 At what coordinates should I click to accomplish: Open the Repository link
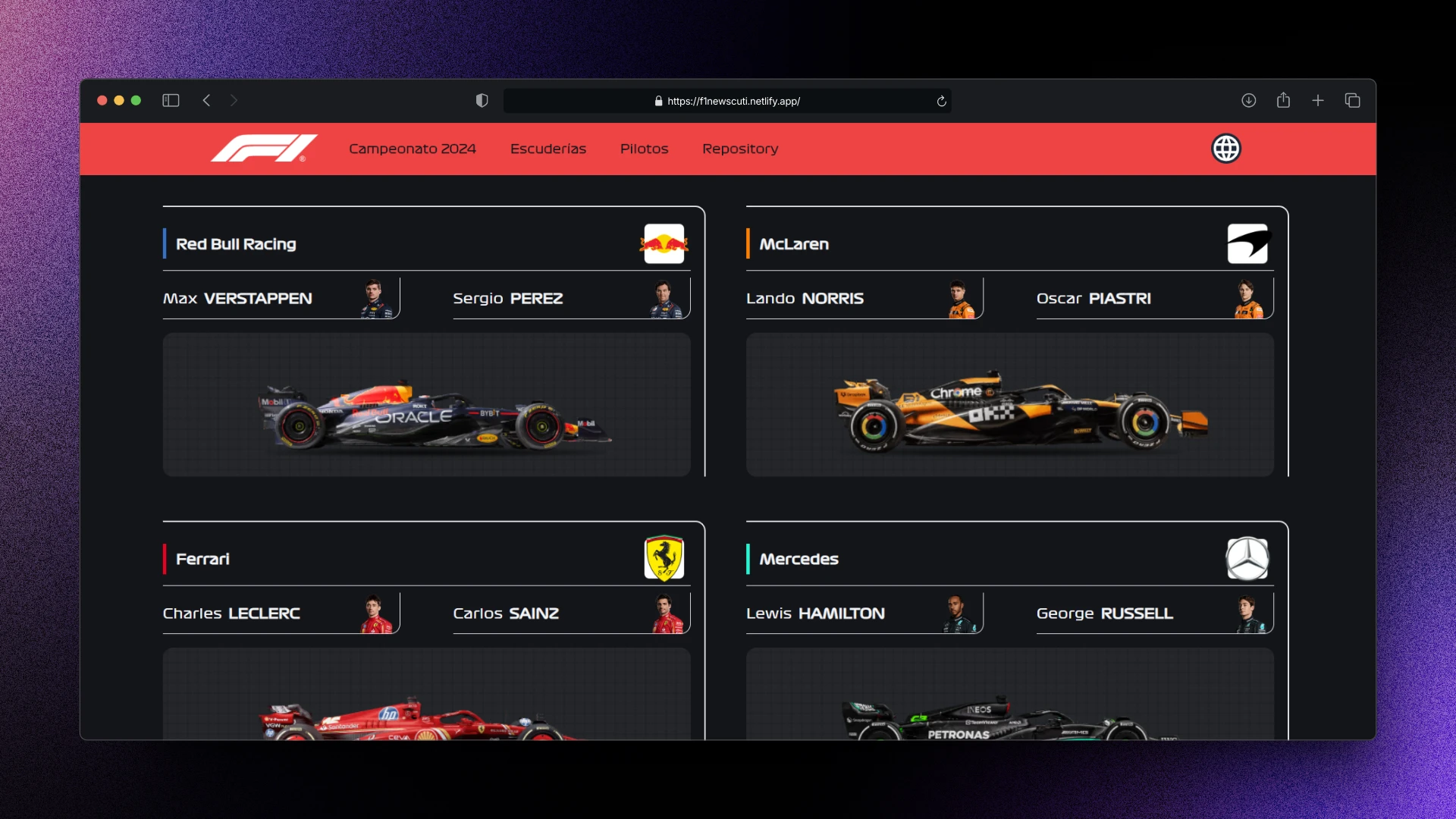pyautogui.click(x=739, y=149)
